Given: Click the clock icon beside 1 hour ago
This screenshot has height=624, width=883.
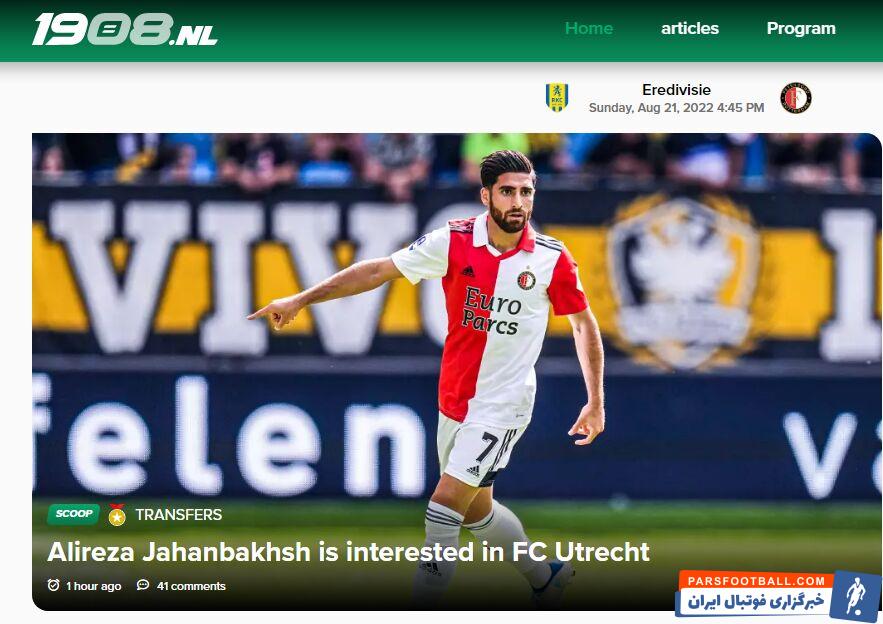Looking at the screenshot, I should (53, 585).
